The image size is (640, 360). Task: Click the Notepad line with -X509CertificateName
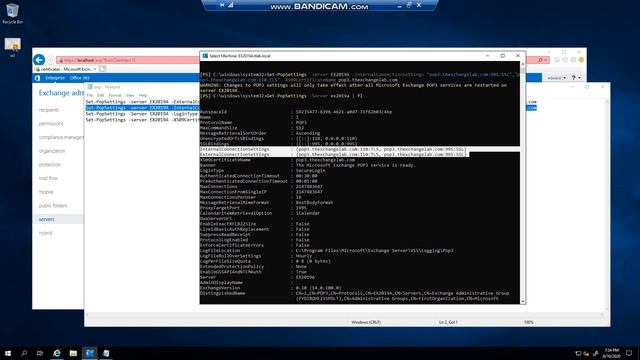pos(142,120)
